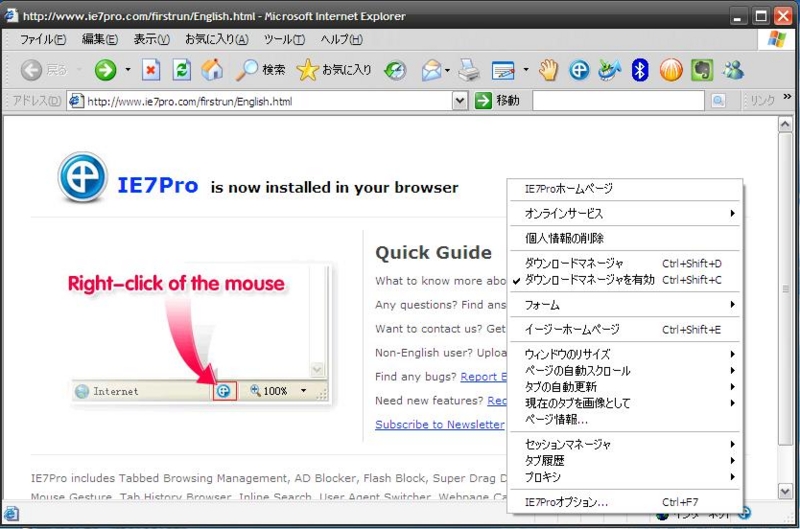Print the page using the printer icon

469,70
